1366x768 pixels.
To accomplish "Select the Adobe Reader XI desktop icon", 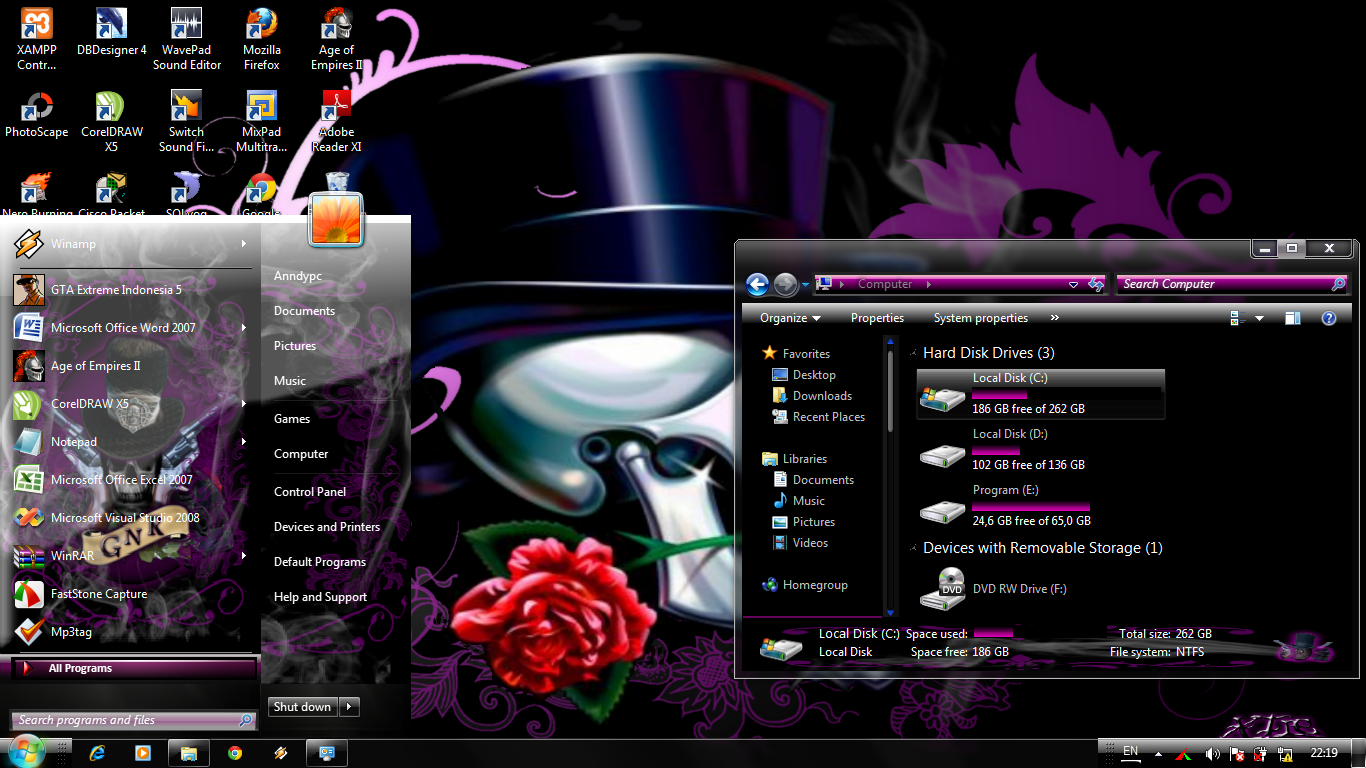I will [336, 121].
